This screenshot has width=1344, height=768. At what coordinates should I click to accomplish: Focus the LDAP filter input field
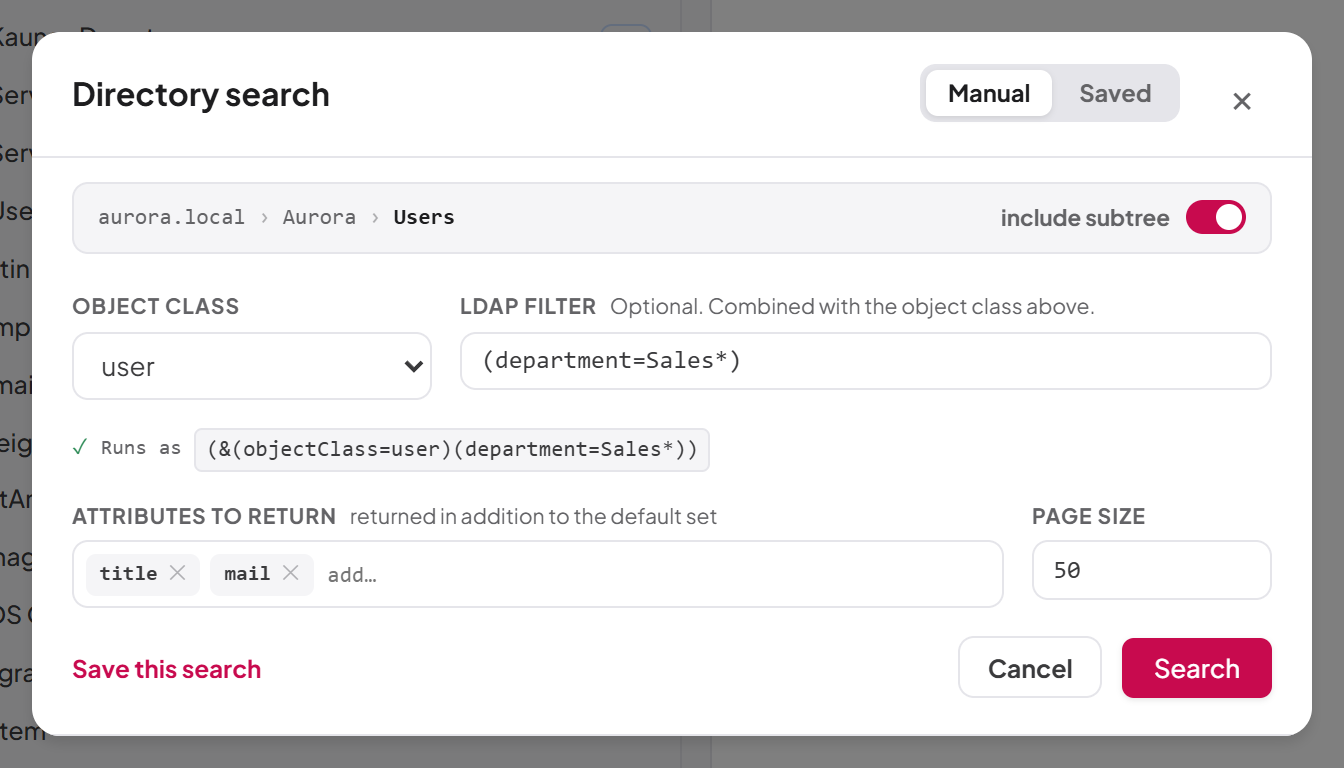click(866, 361)
